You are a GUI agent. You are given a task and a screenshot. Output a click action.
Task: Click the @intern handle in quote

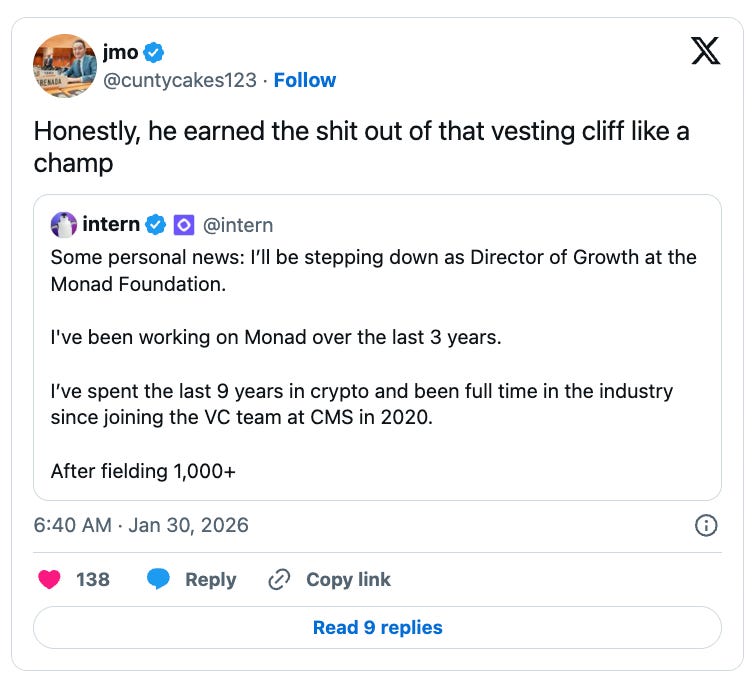tap(238, 224)
